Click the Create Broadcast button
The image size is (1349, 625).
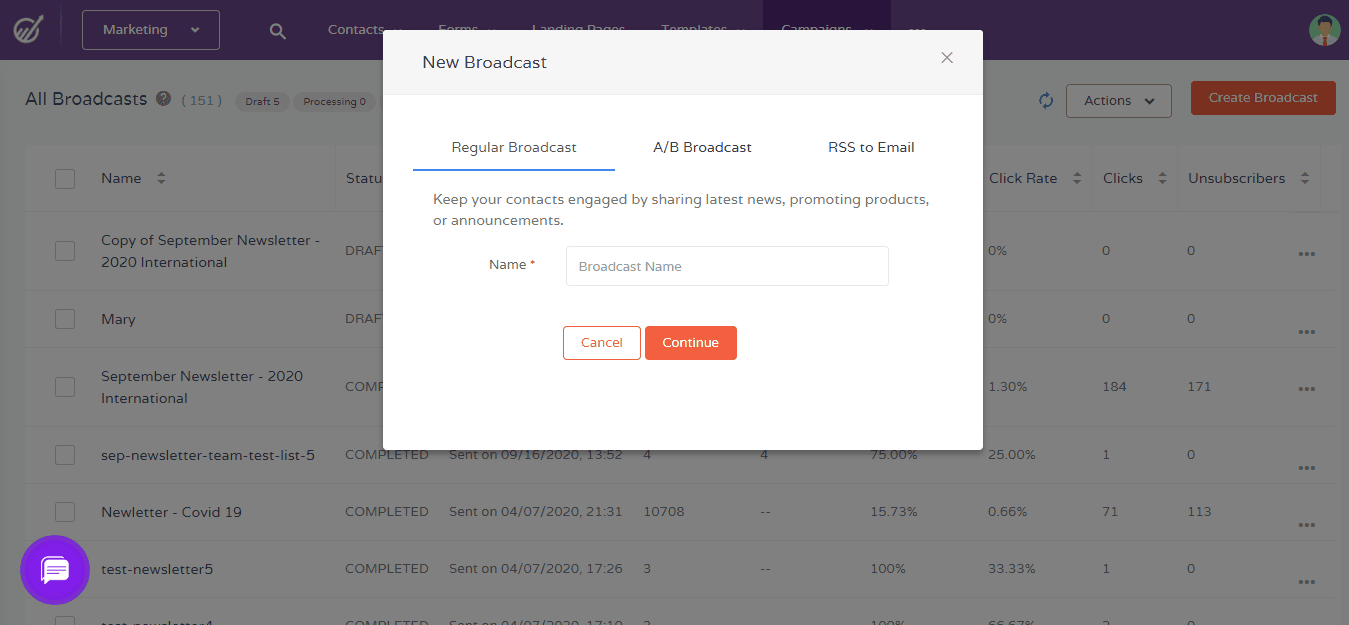[x=1262, y=98]
